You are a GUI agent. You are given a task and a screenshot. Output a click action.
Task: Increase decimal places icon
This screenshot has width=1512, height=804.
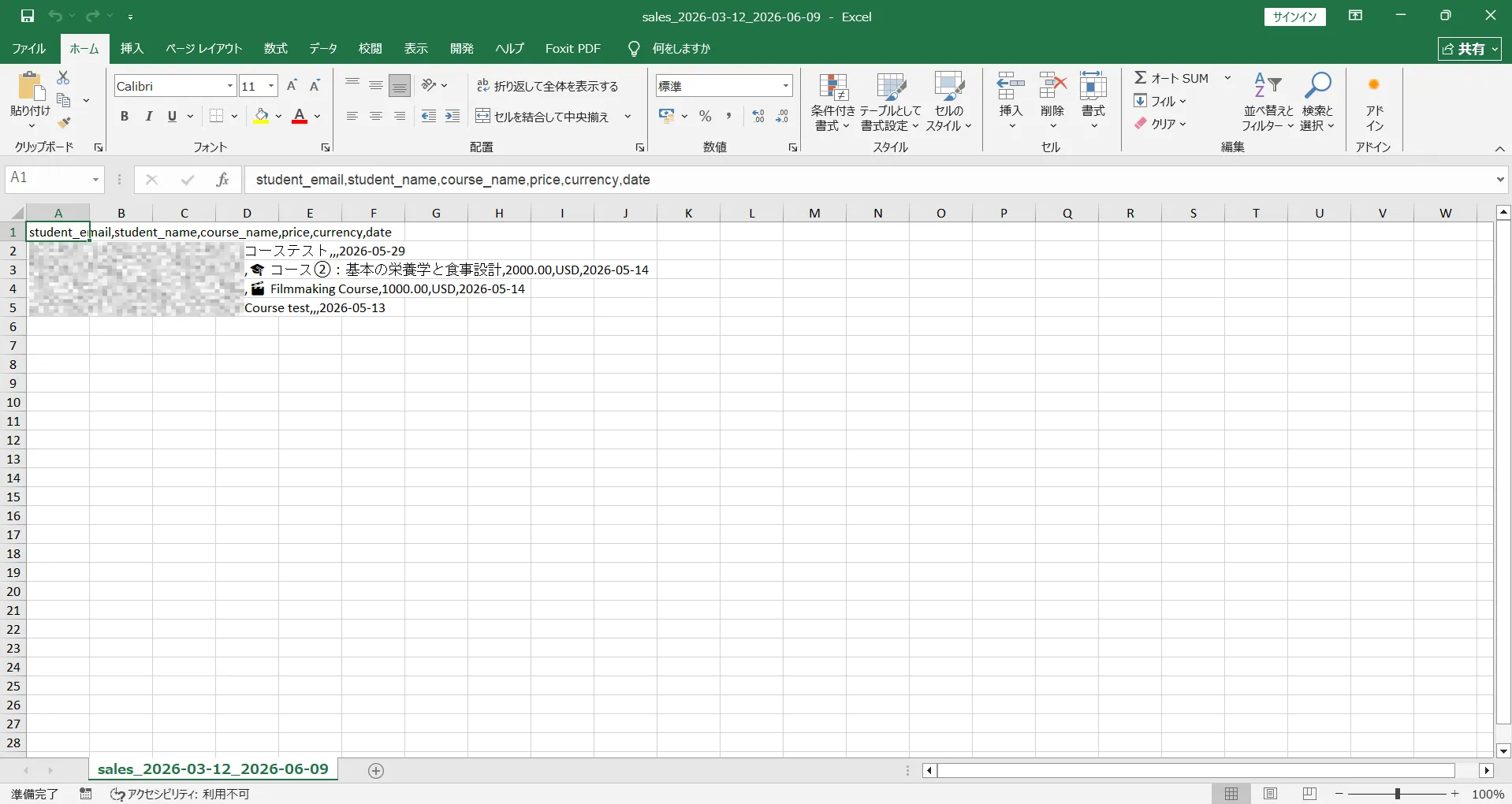[x=758, y=117]
